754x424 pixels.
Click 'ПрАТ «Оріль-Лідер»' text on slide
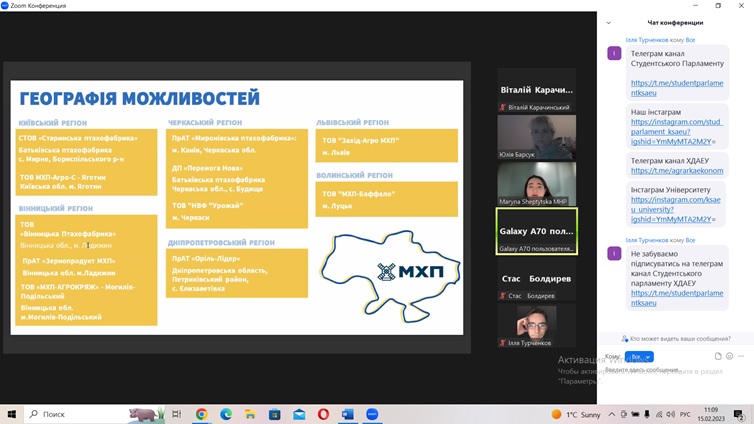[x=206, y=259]
